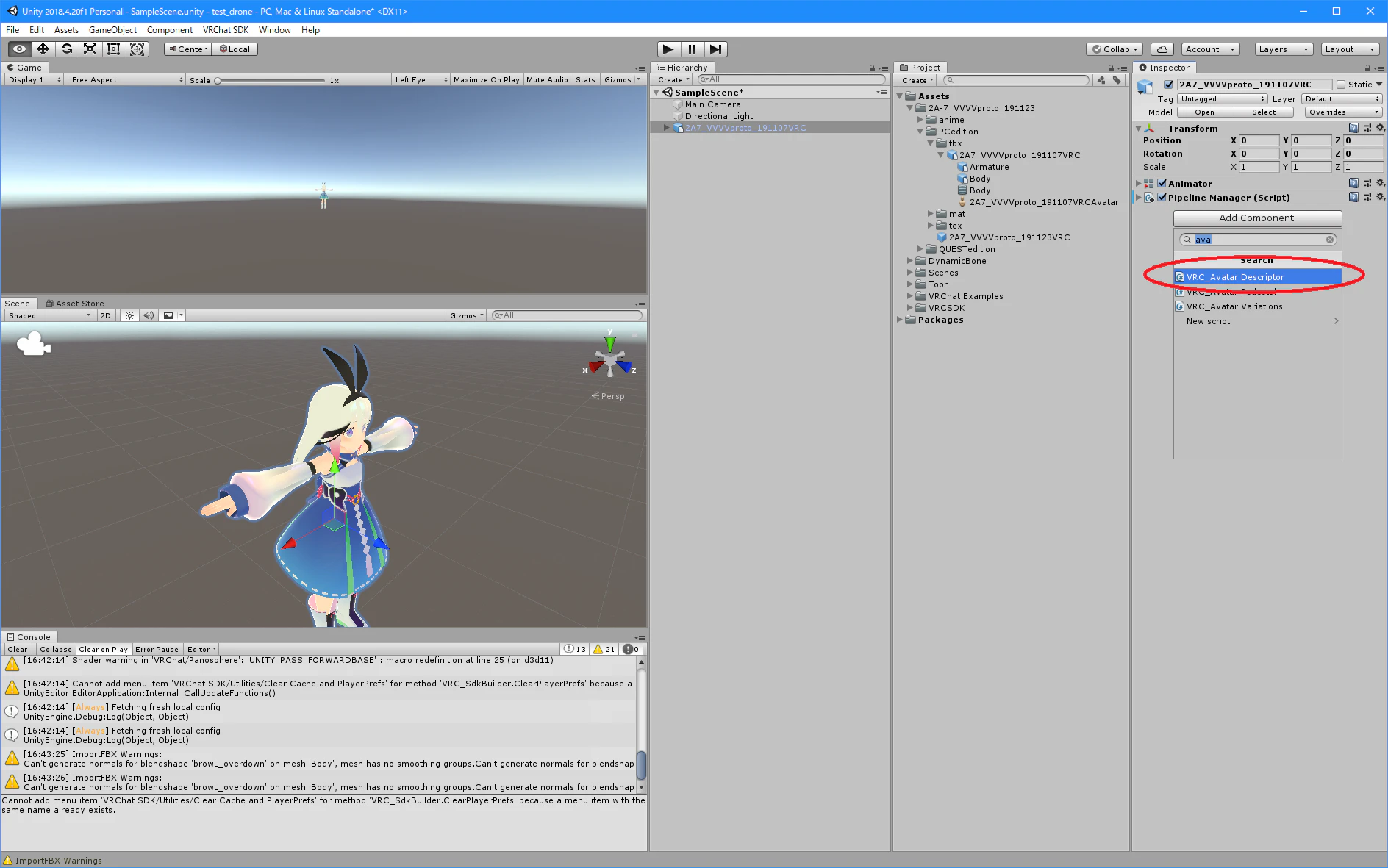Open the Component menu
This screenshot has width=1388, height=868.
point(170,30)
